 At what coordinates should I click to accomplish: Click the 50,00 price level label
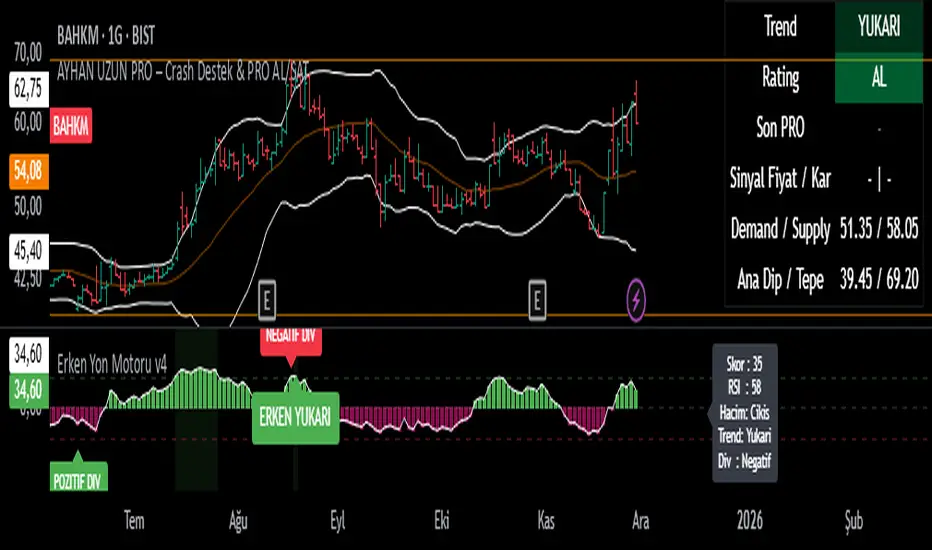[28, 207]
